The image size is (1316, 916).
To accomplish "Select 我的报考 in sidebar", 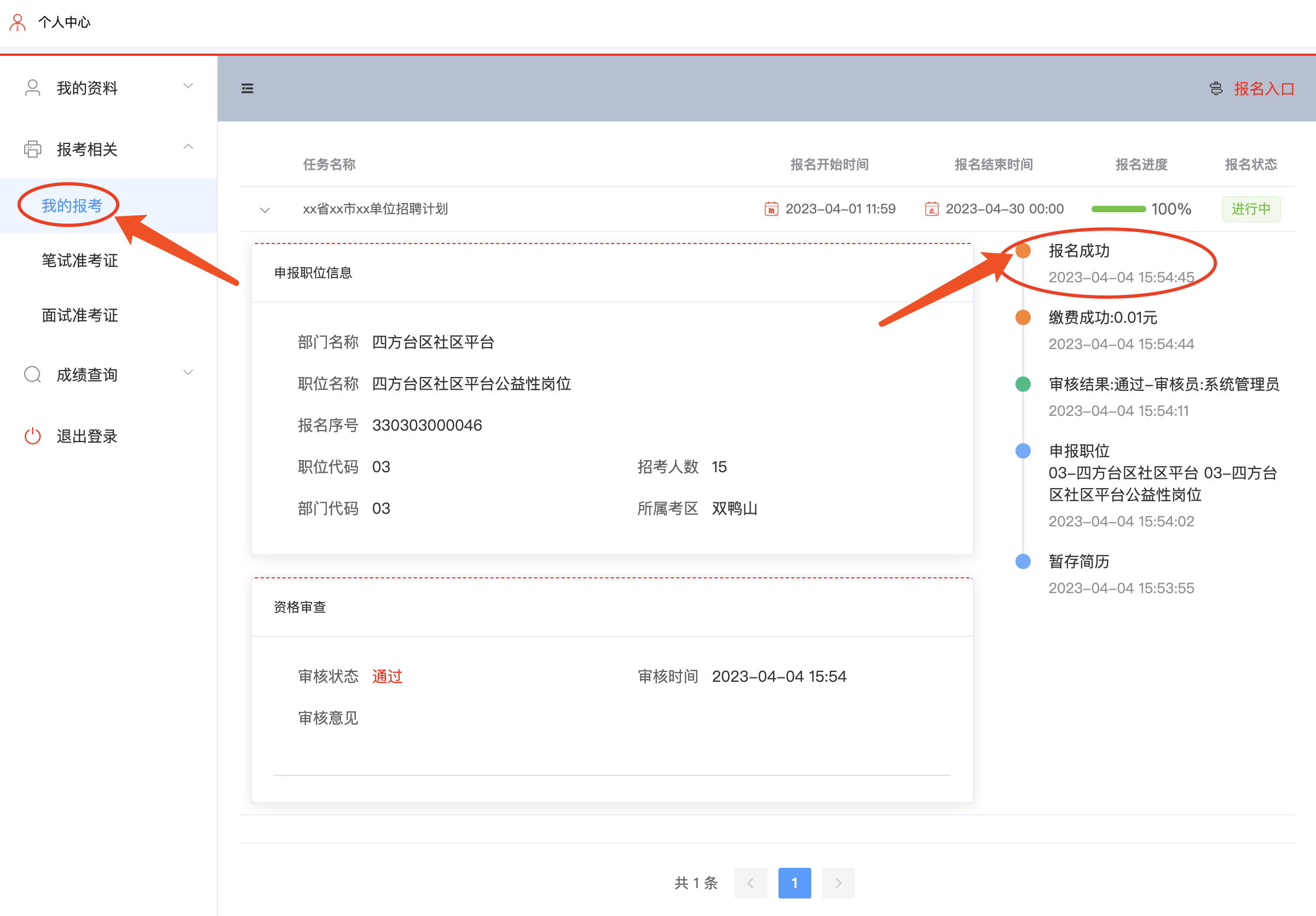I will click(72, 206).
